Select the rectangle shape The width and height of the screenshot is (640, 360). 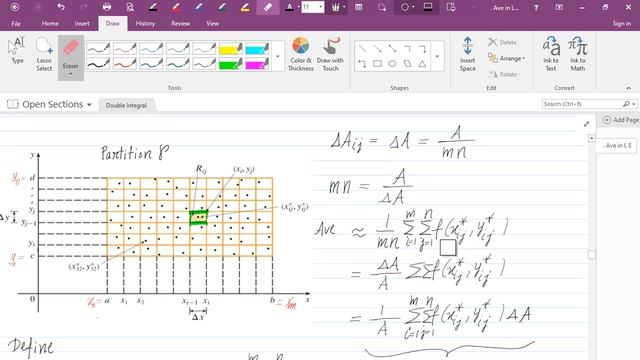point(377,64)
